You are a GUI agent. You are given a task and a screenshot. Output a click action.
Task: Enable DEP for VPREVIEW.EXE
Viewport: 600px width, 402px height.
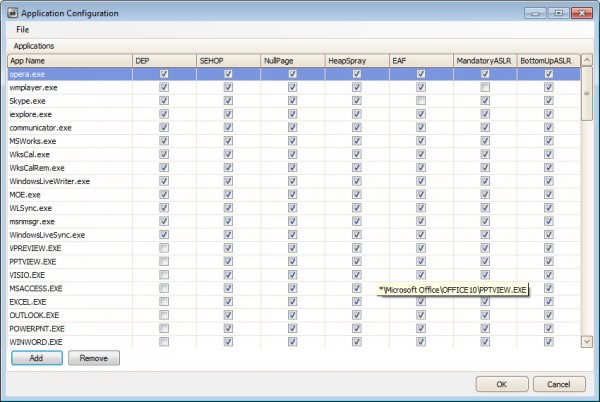[164, 248]
